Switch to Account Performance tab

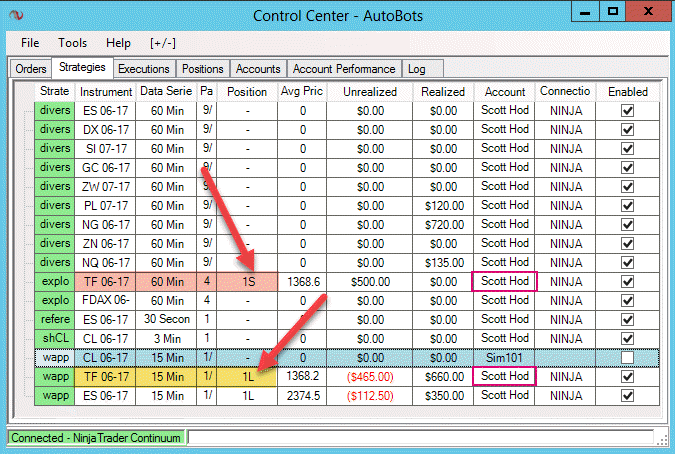click(344, 69)
